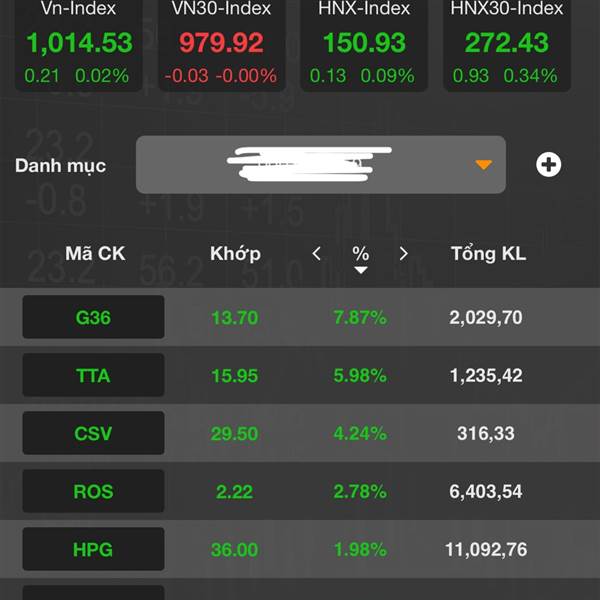The height and width of the screenshot is (600, 600).
Task: Sort by the Khớp column header
Action: tap(235, 254)
